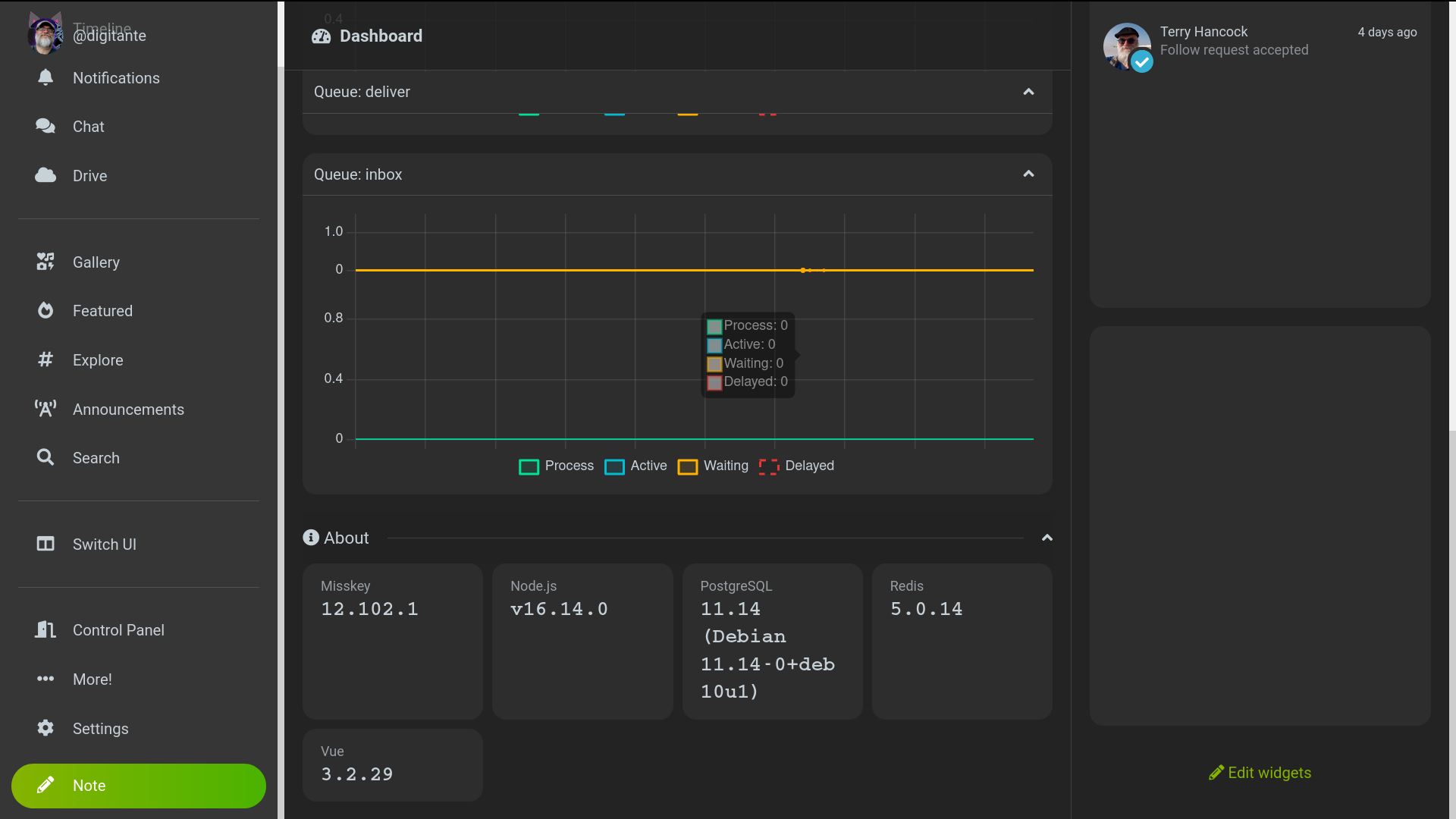
Task: Open Announcements via the broadcast icon
Action: [x=45, y=409]
